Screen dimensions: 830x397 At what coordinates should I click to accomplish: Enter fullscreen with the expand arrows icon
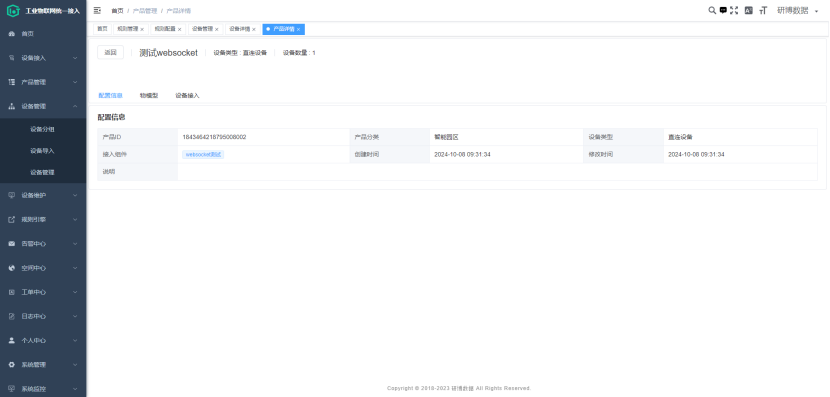tap(734, 10)
